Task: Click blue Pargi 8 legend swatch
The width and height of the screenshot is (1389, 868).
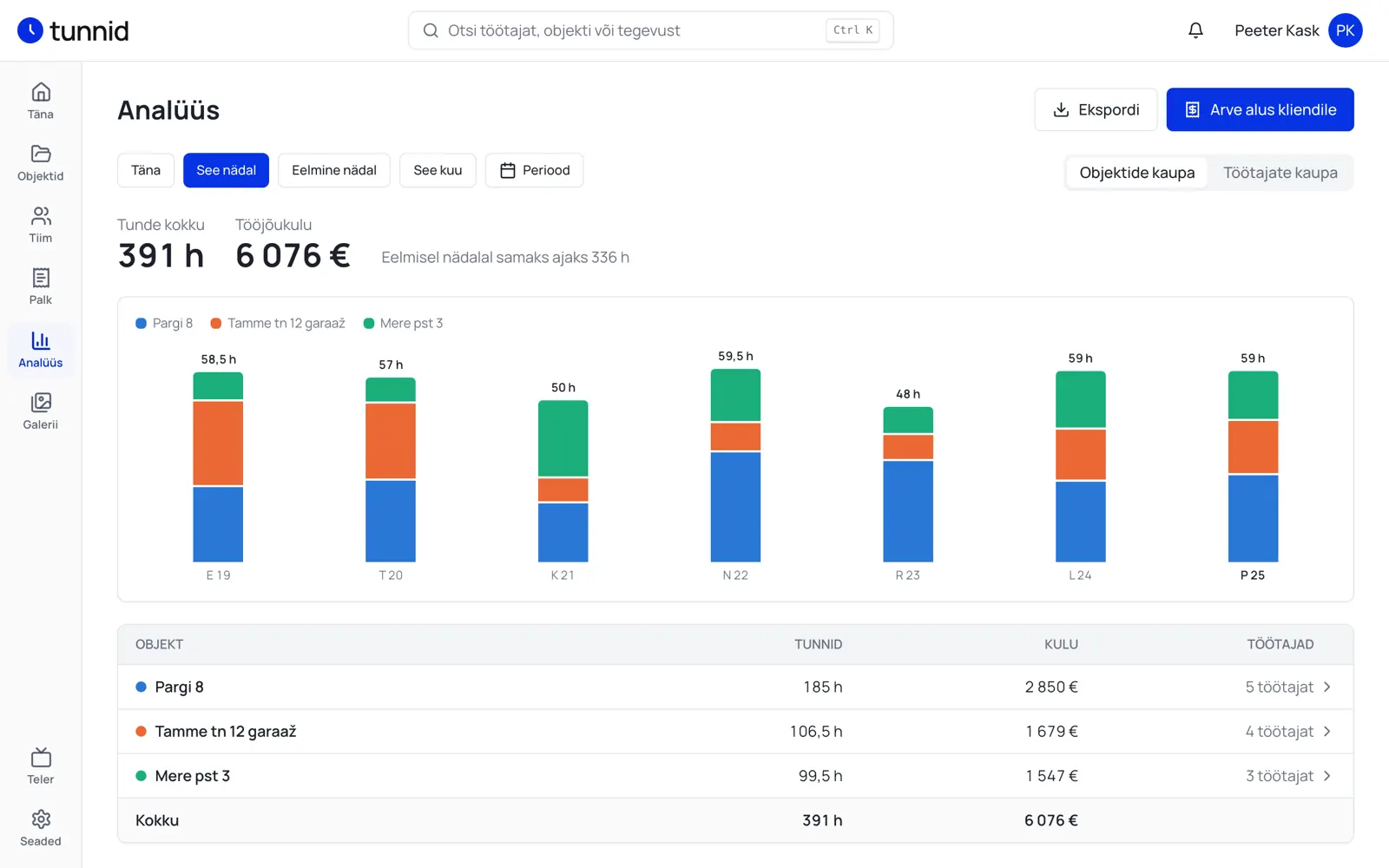Action: click(141, 323)
